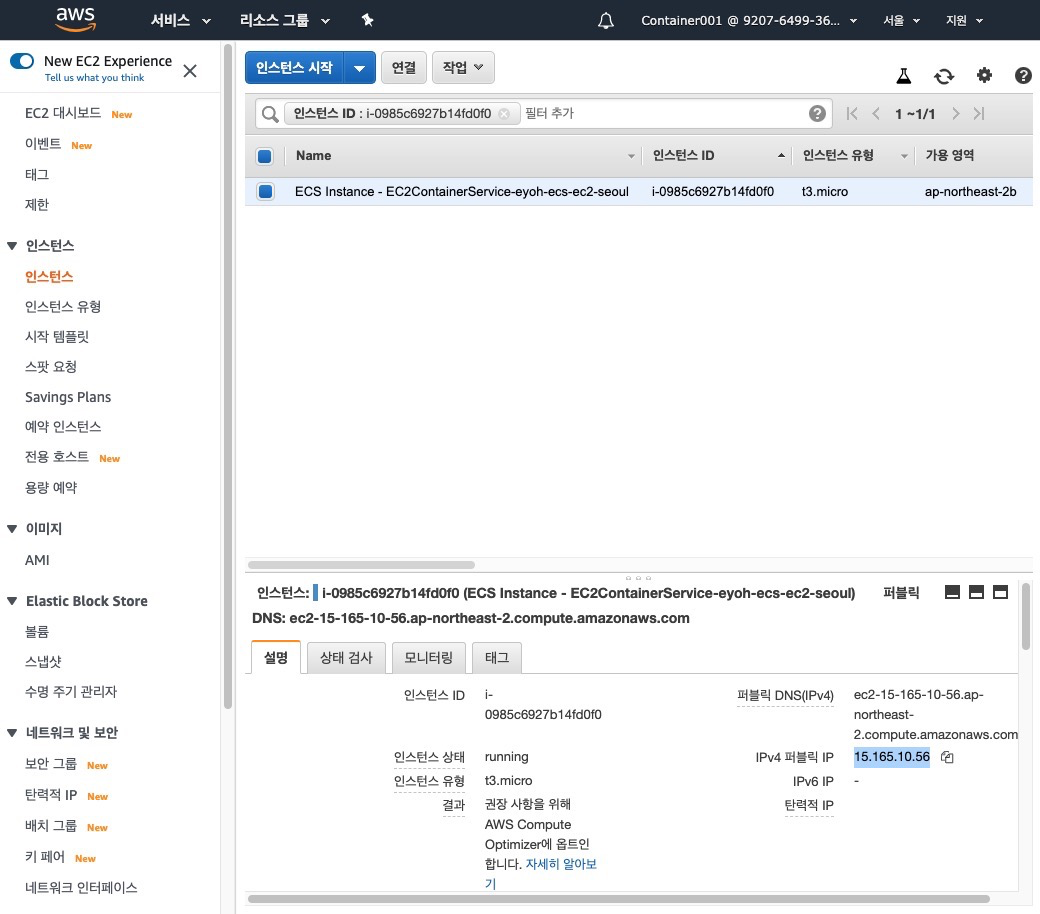Go to the previous results page
The height and width of the screenshot is (914, 1040).
tap(876, 113)
